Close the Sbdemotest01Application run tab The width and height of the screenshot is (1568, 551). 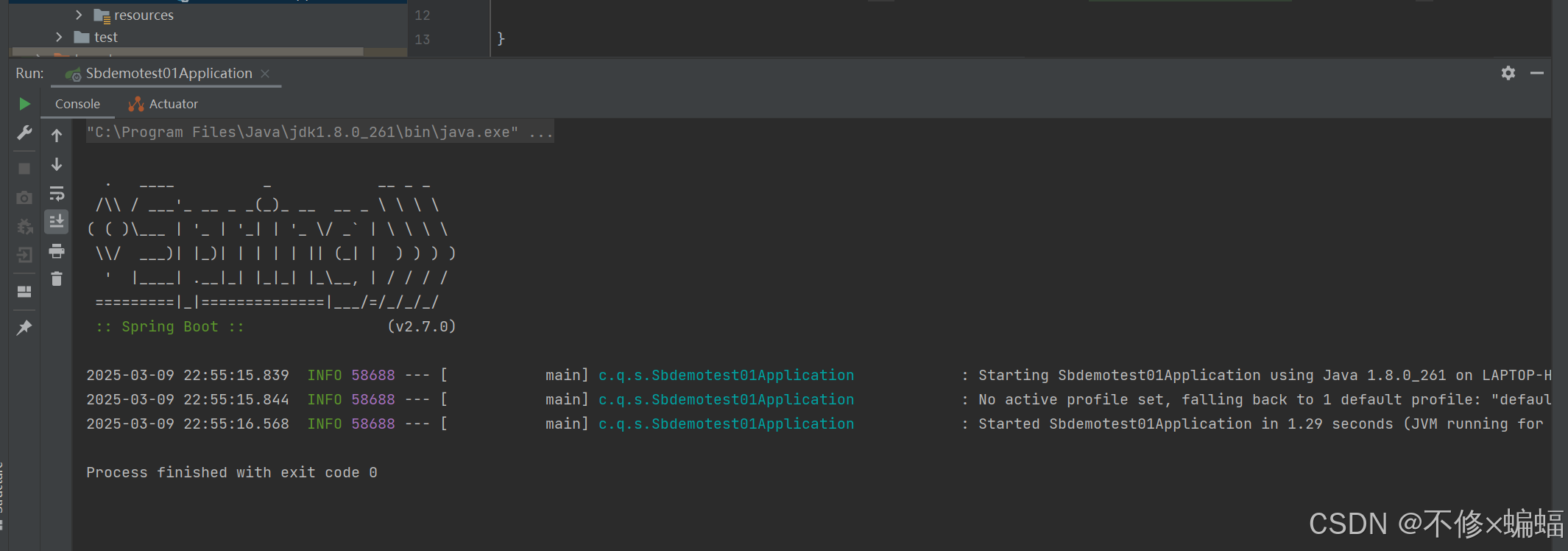pos(266,74)
